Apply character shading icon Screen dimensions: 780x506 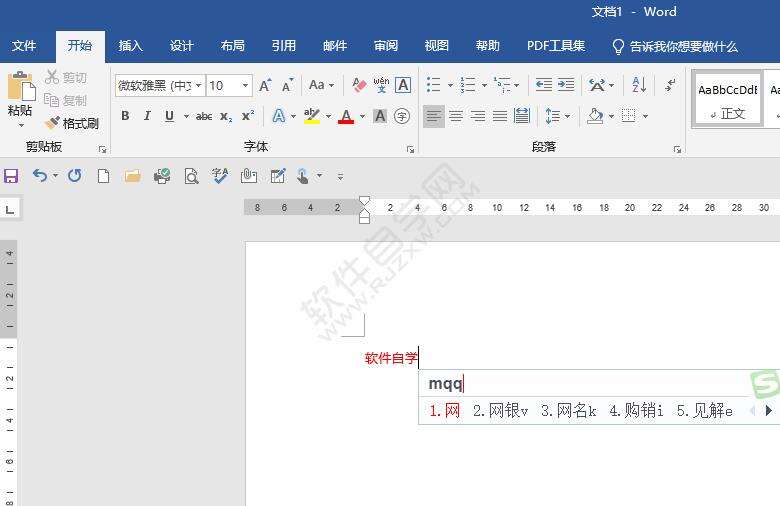pyautogui.click(x=380, y=116)
